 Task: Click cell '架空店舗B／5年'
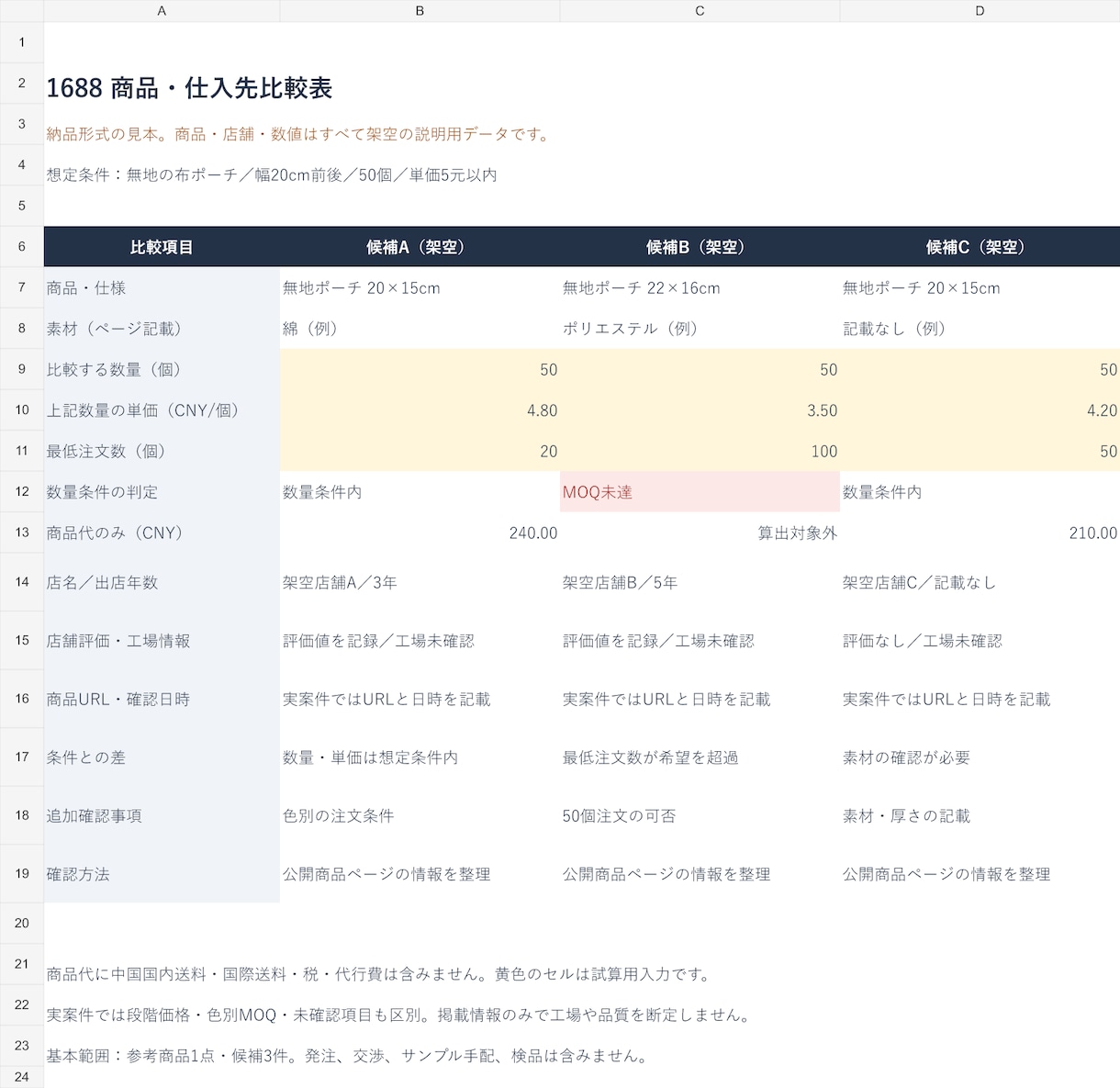[x=700, y=582]
